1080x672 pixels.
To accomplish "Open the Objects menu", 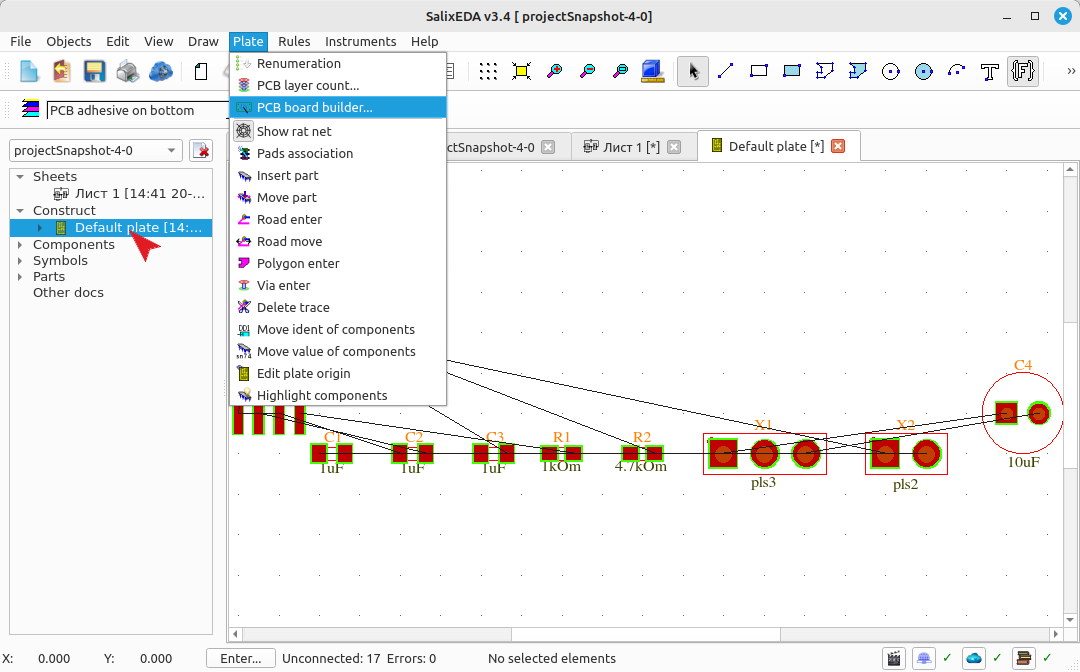I will pyautogui.click(x=69, y=41).
